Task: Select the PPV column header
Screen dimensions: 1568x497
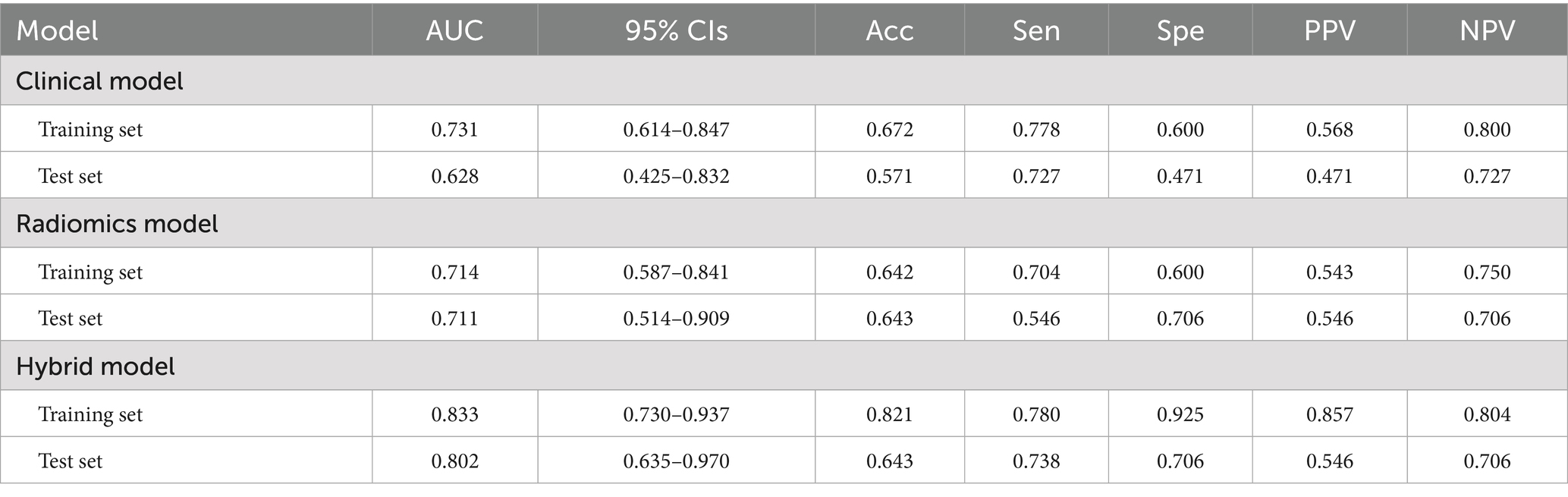Action: pyautogui.click(x=1329, y=30)
